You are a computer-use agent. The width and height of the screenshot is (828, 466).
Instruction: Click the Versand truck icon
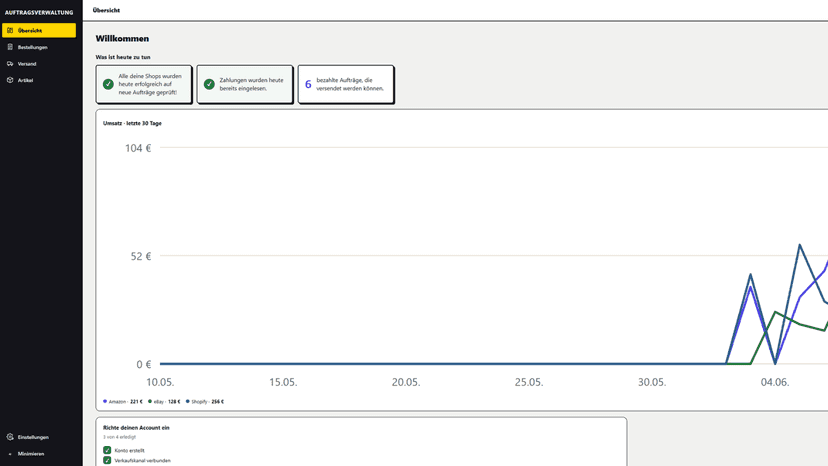[10, 63]
